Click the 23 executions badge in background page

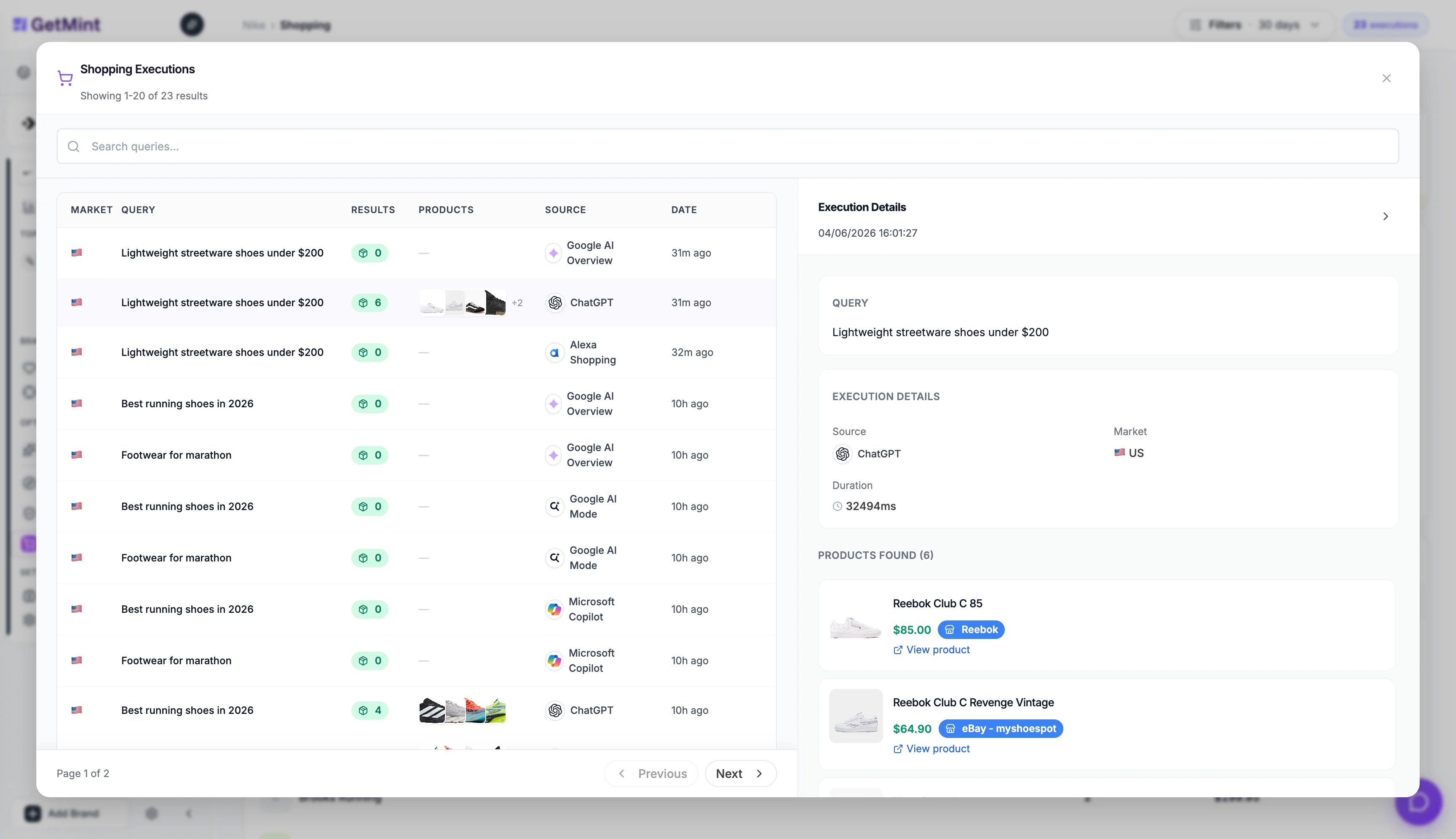pyautogui.click(x=1386, y=25)
